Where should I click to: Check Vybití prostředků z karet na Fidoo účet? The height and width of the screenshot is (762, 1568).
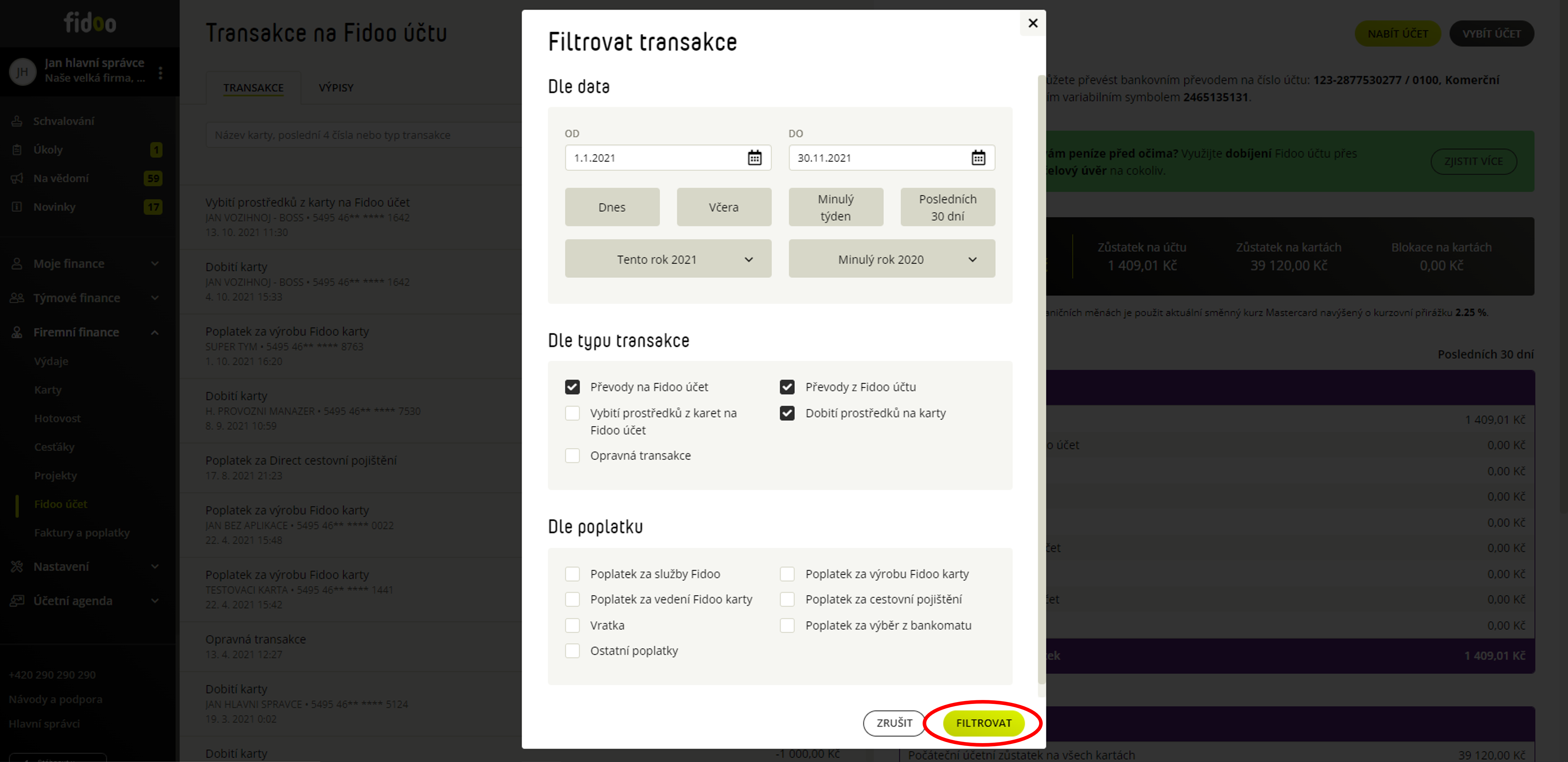[x=572, y=413]
